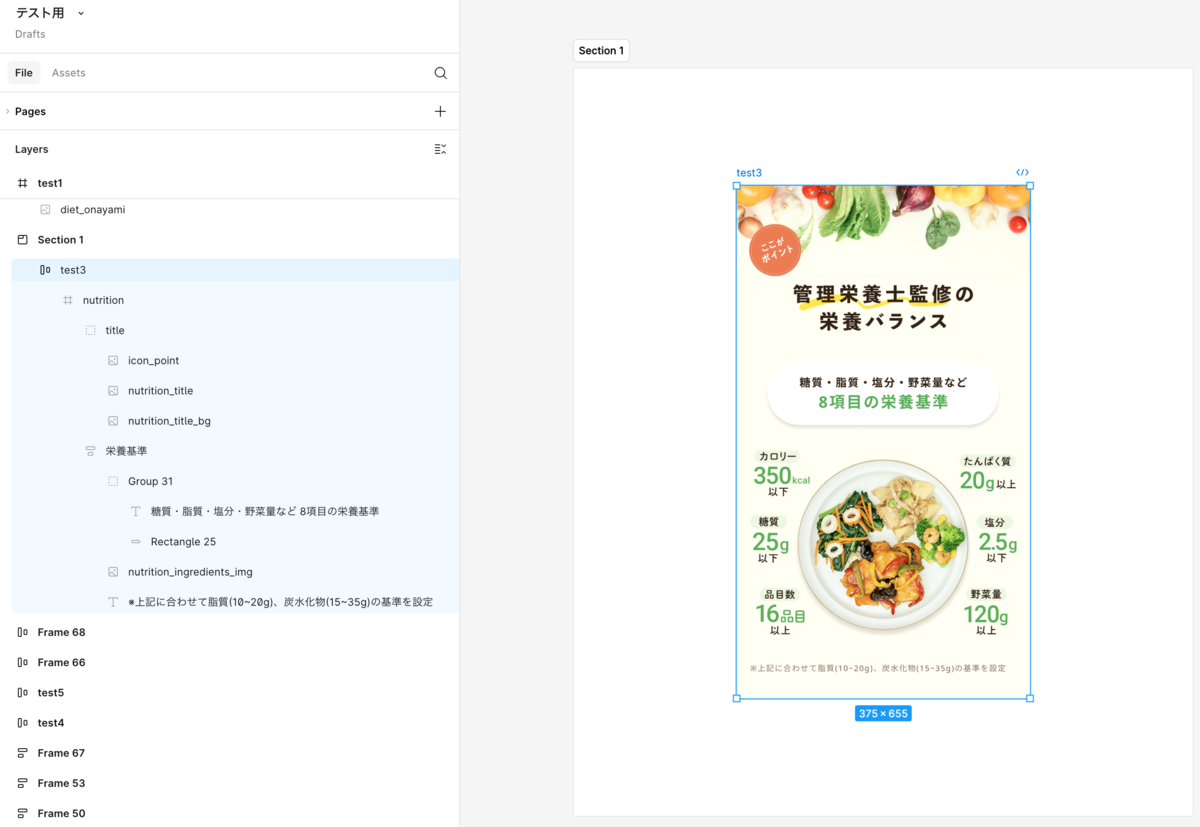Click the Section 1 label on canvas
Screen dimensions: 1200x827
coord(601,51)
